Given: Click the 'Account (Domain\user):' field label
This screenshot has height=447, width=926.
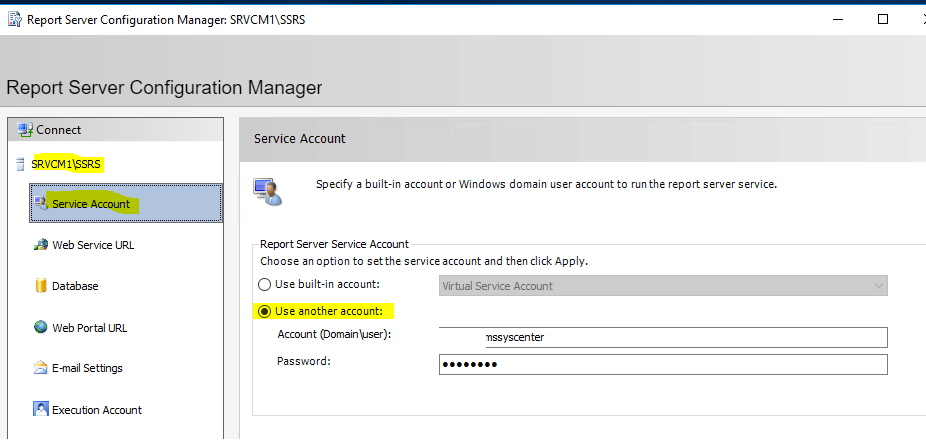Looking at the screenshot, I should point(335,334).
